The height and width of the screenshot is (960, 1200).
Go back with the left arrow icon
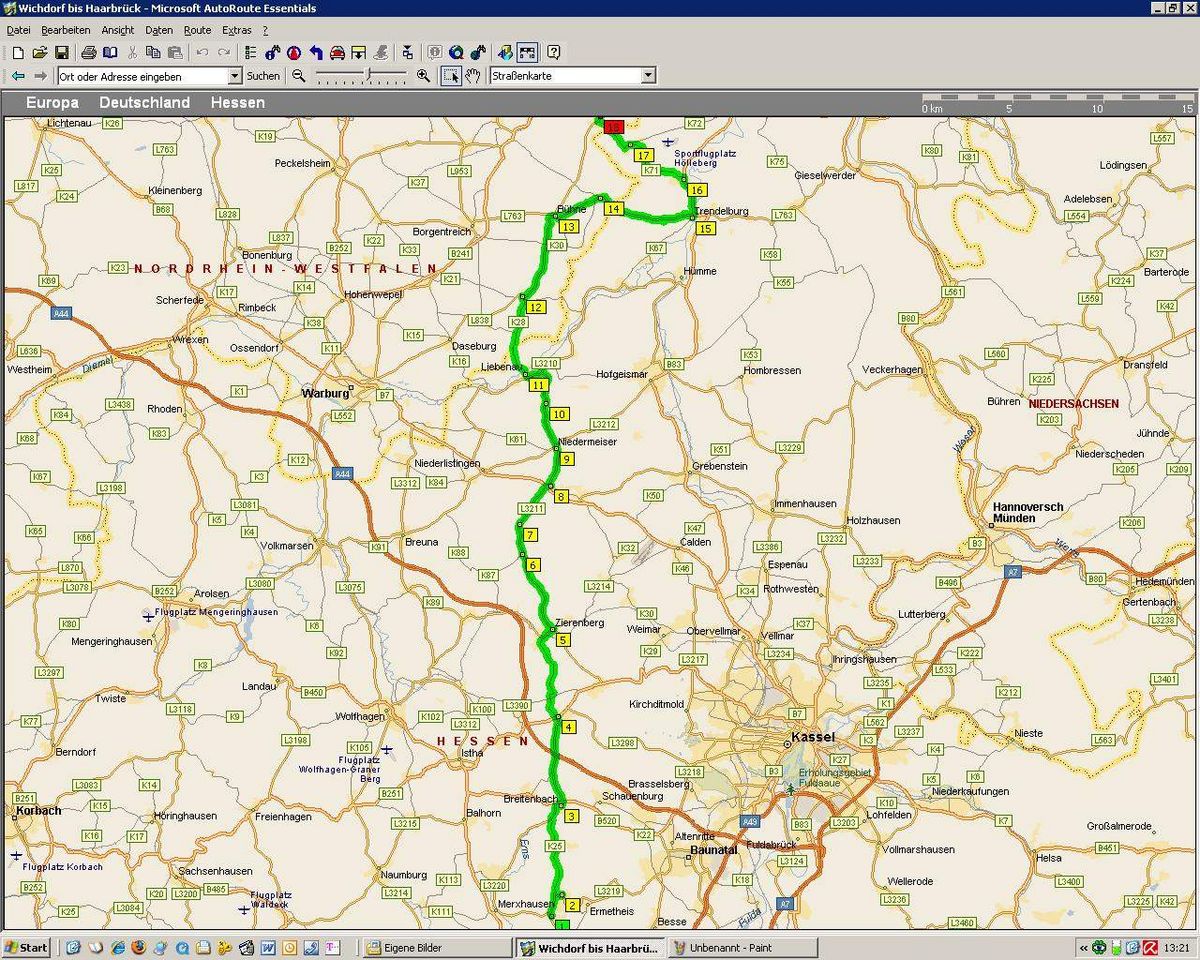18,76
